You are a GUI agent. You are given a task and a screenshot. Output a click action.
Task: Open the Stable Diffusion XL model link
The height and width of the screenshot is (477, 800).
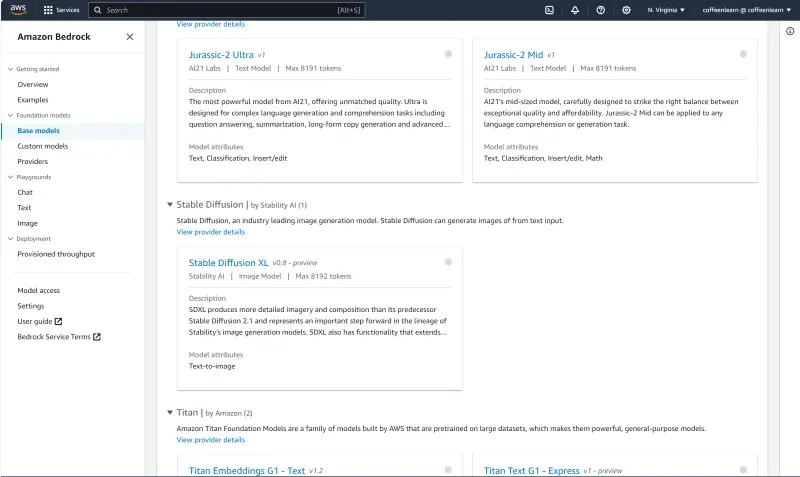[228, 263]
